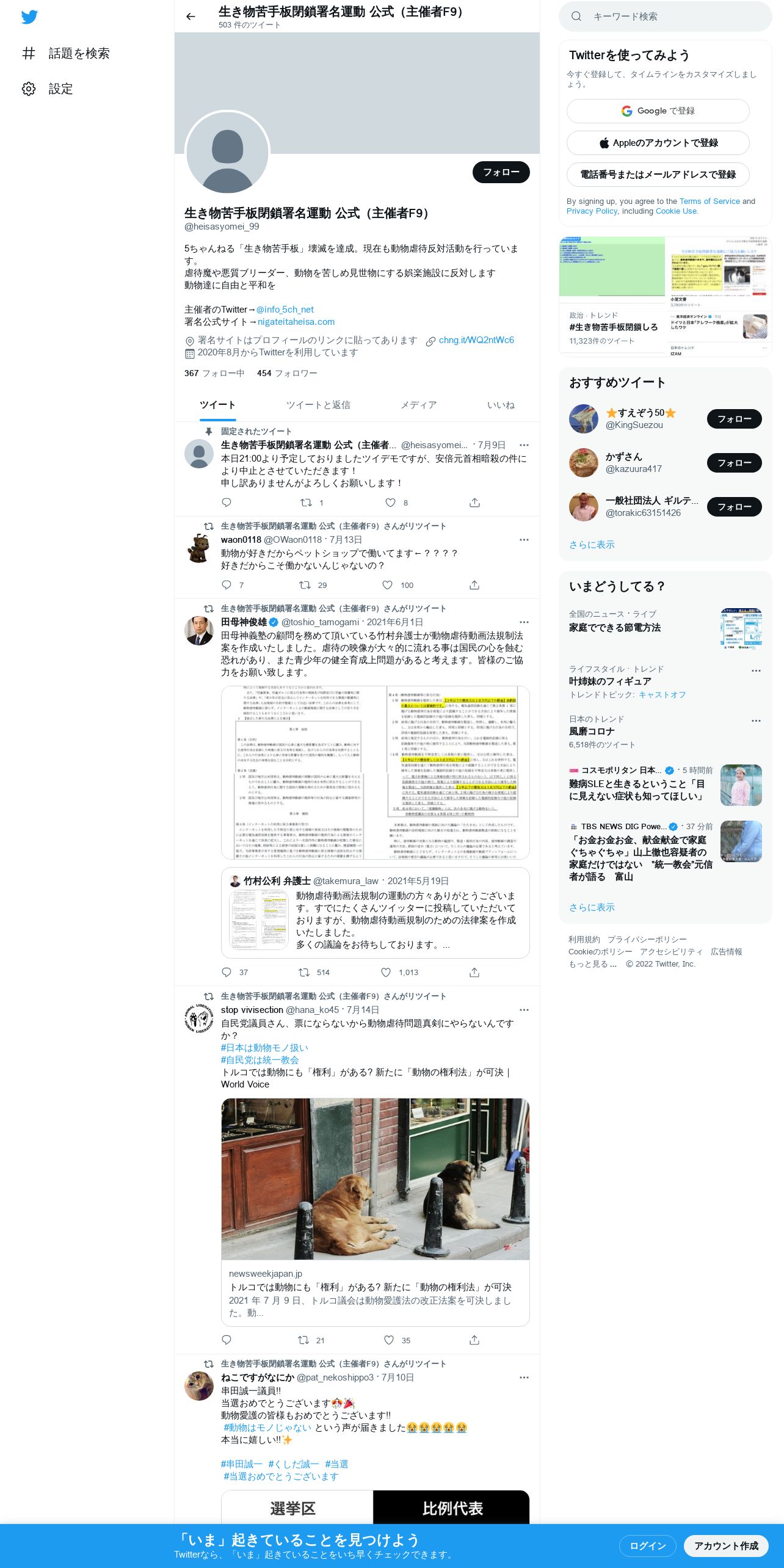The width and height of the screenshot is (784, 1568).
Task: Open 話題を検索 explore page
Action: click(65, 53)
